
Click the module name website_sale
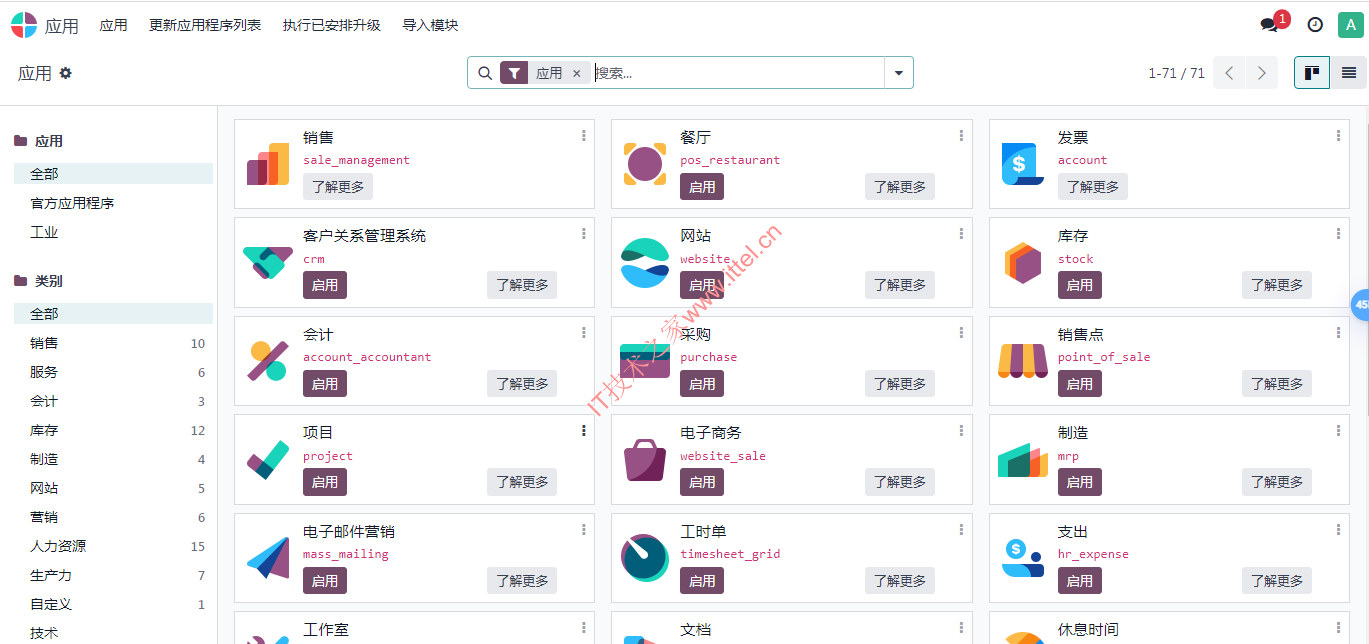(723, 456)
